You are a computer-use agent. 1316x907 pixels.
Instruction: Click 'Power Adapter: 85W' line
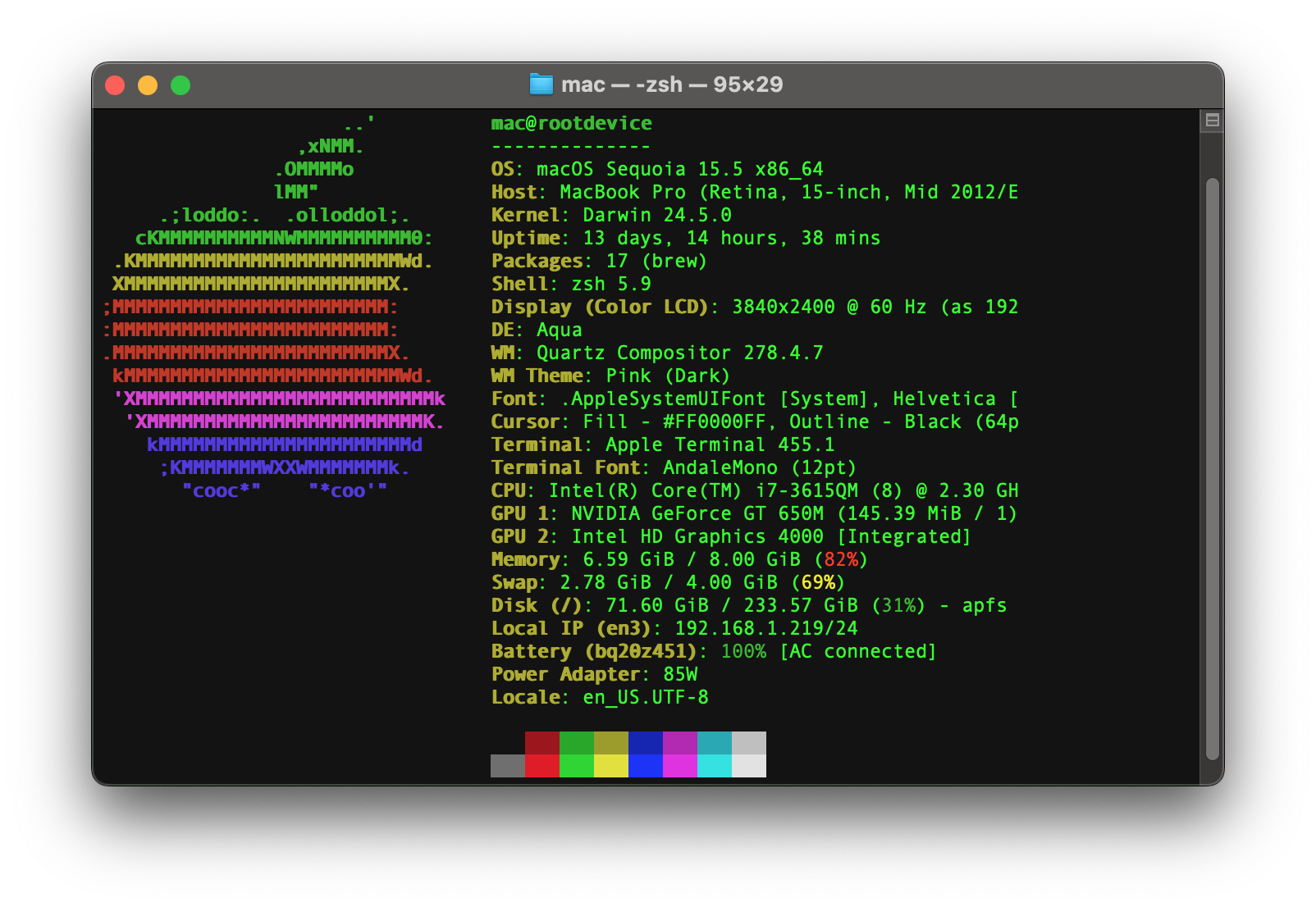[x=595, y=674]
